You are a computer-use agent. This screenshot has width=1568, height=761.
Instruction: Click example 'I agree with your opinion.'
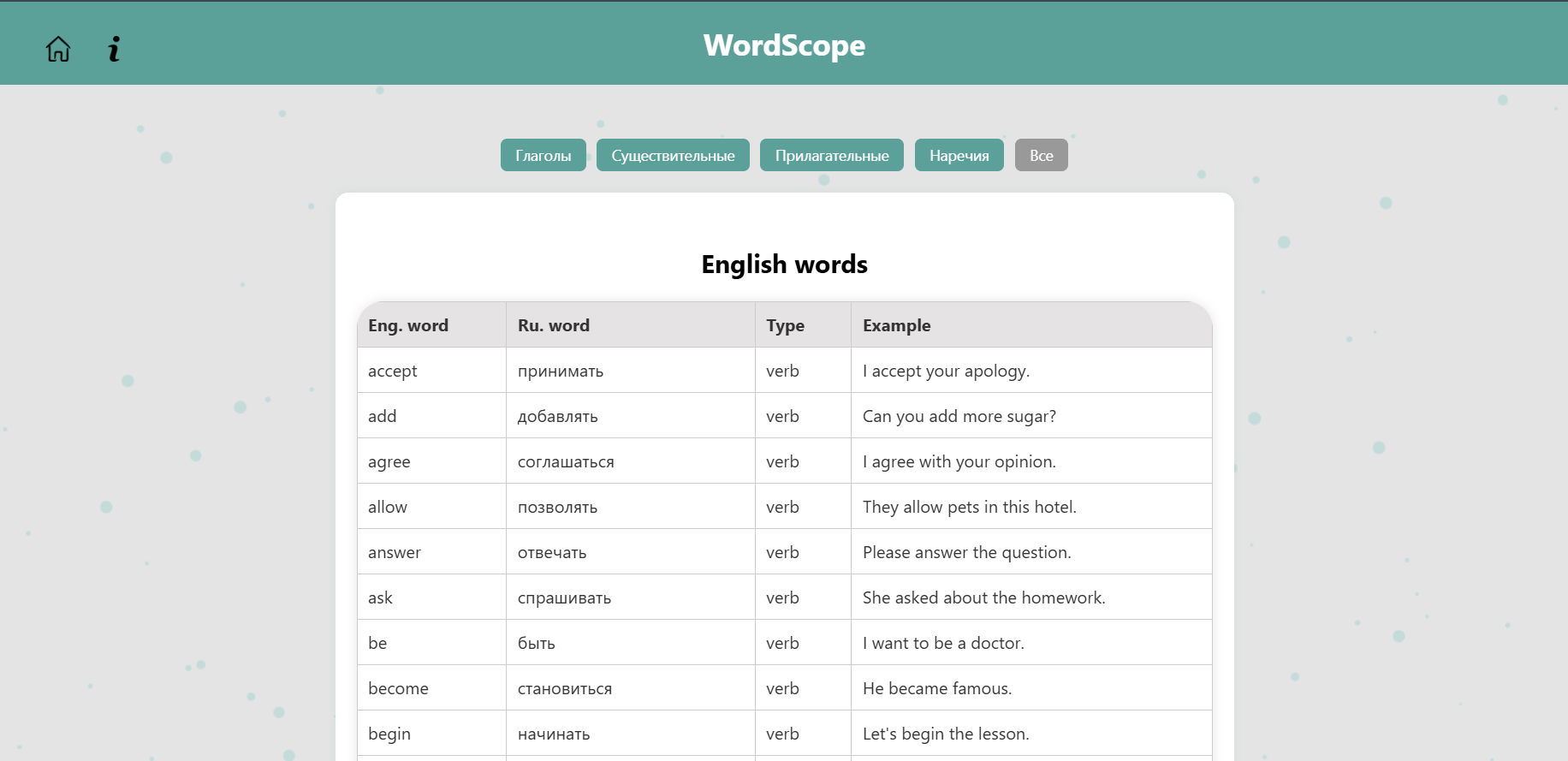959,461
